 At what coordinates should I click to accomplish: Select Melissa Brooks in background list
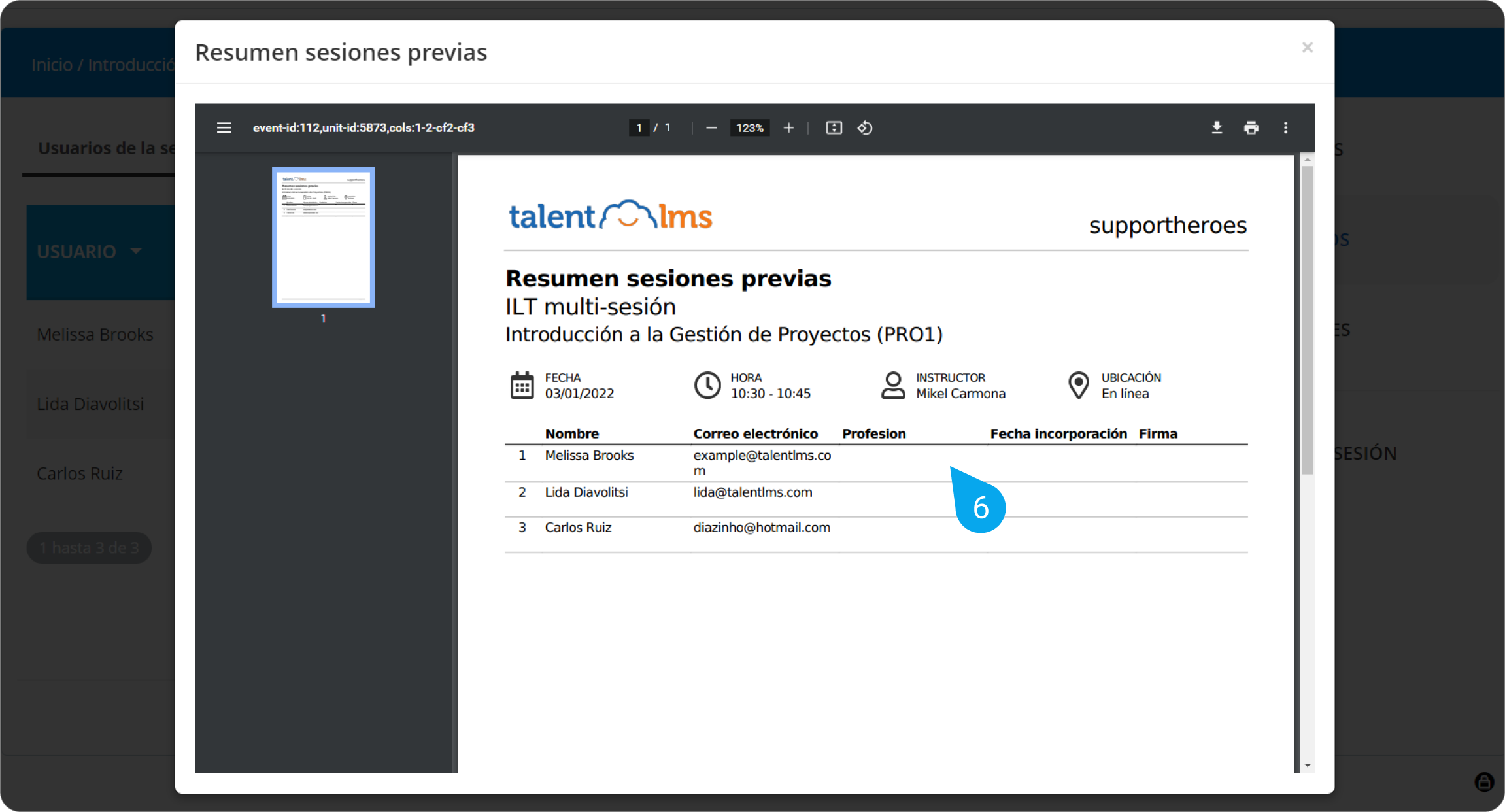tap(95, 334)
